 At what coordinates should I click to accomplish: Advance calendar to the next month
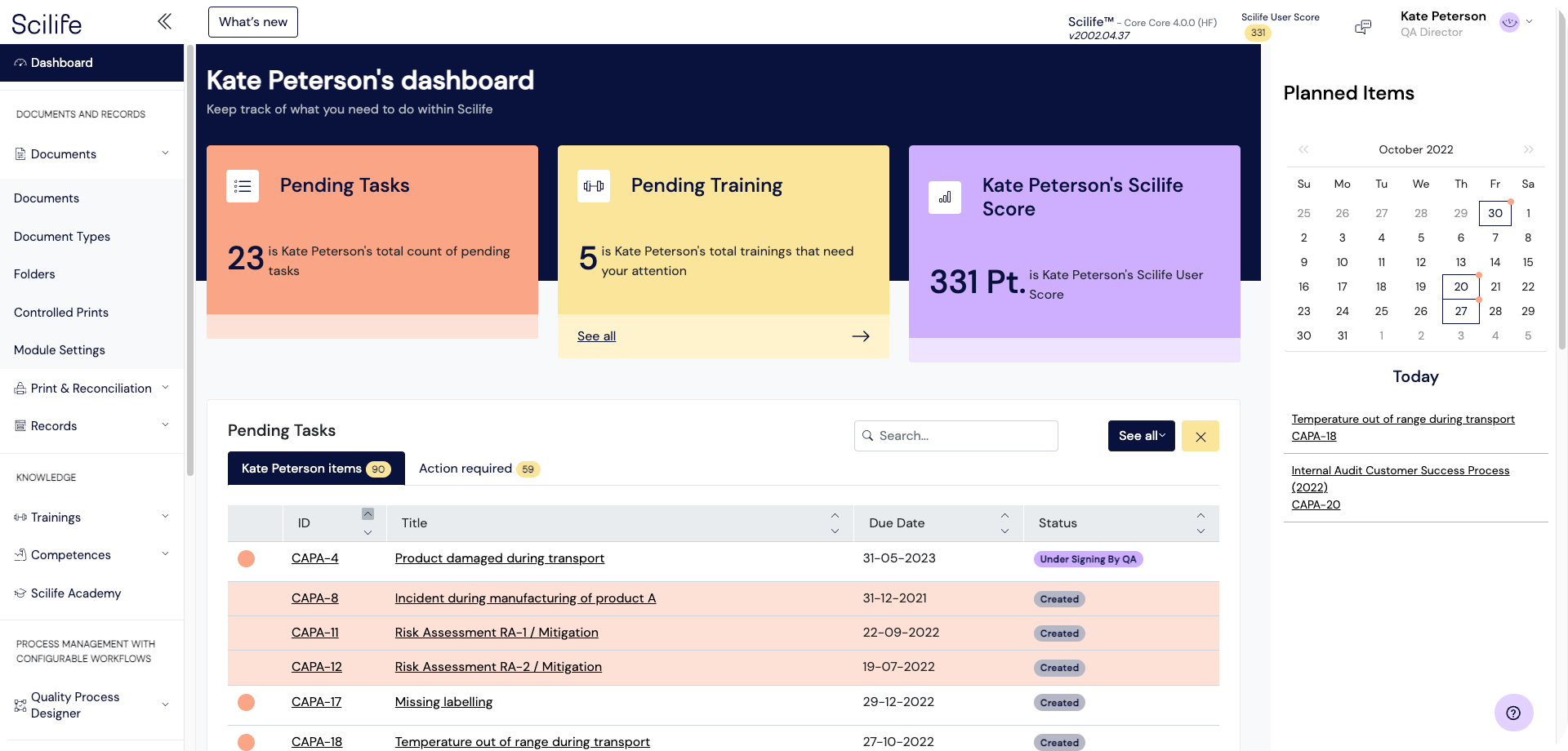tap(1528, 149)
